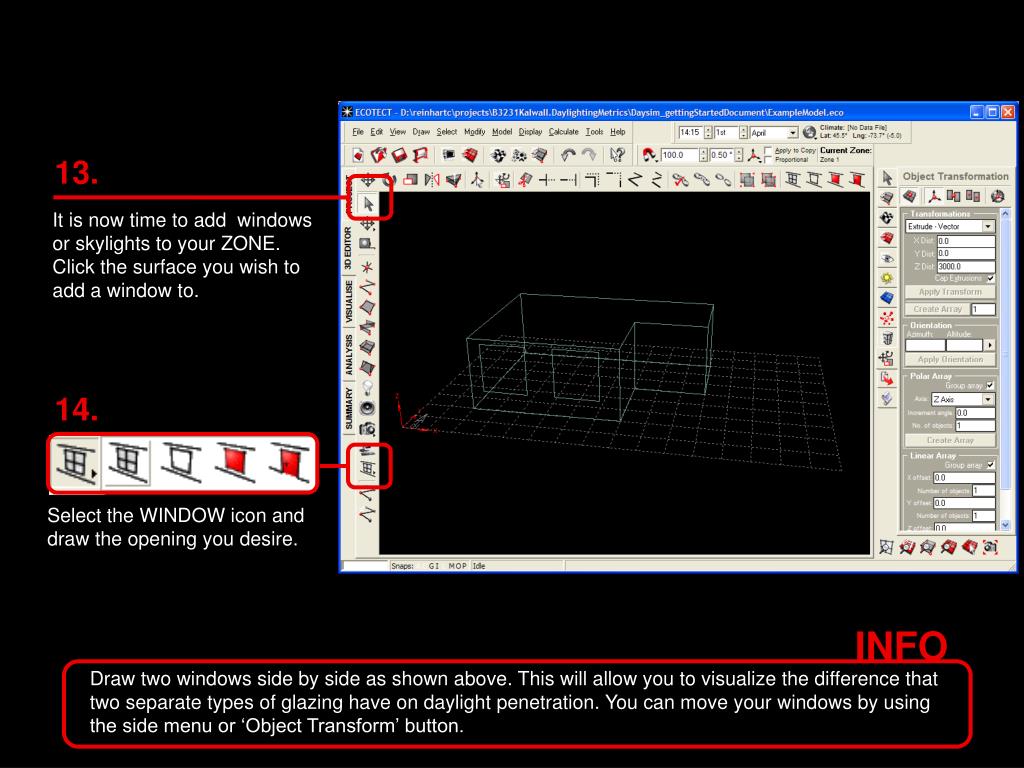Click the day 1st spinner arrows
The image size is (1024, 768).
point(743,133)
